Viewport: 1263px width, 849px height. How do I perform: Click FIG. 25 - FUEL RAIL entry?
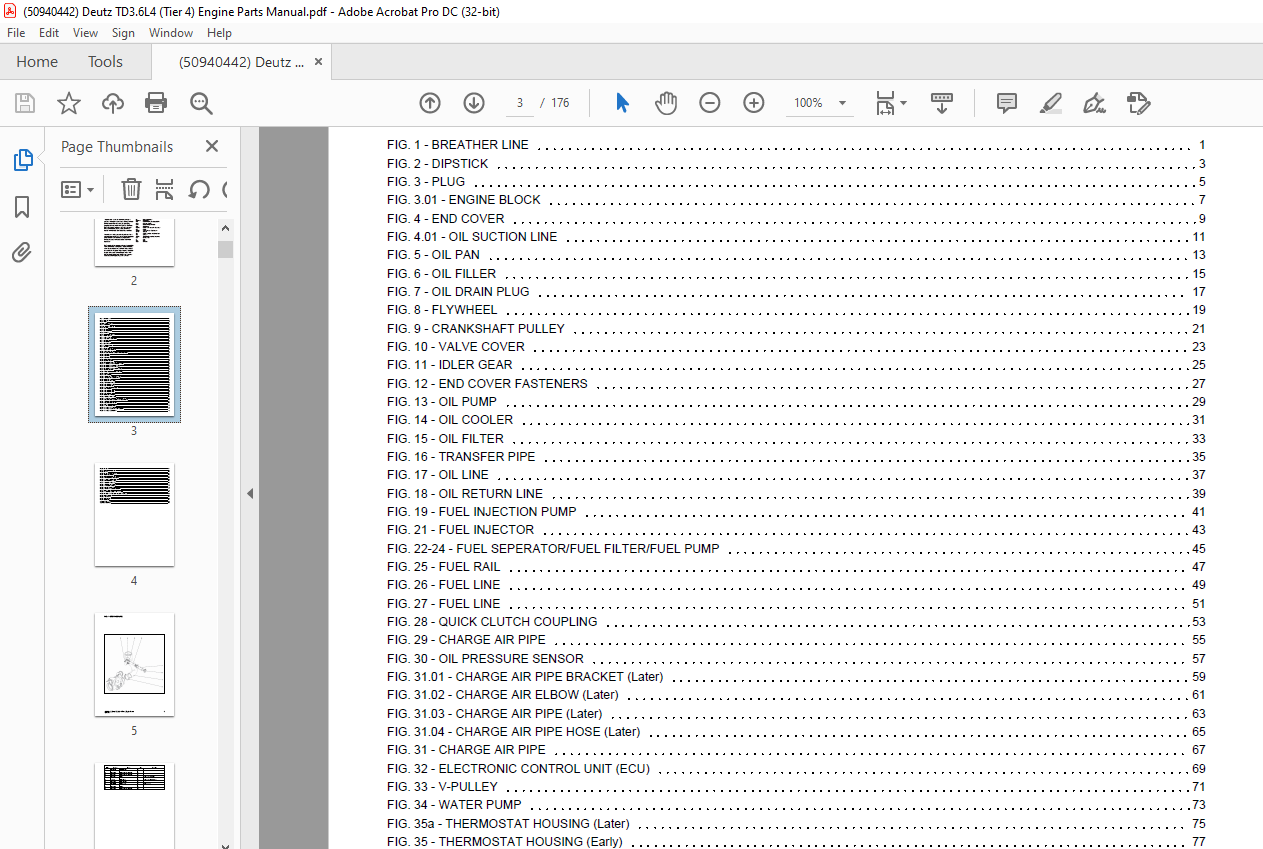(x=443, y=567)
